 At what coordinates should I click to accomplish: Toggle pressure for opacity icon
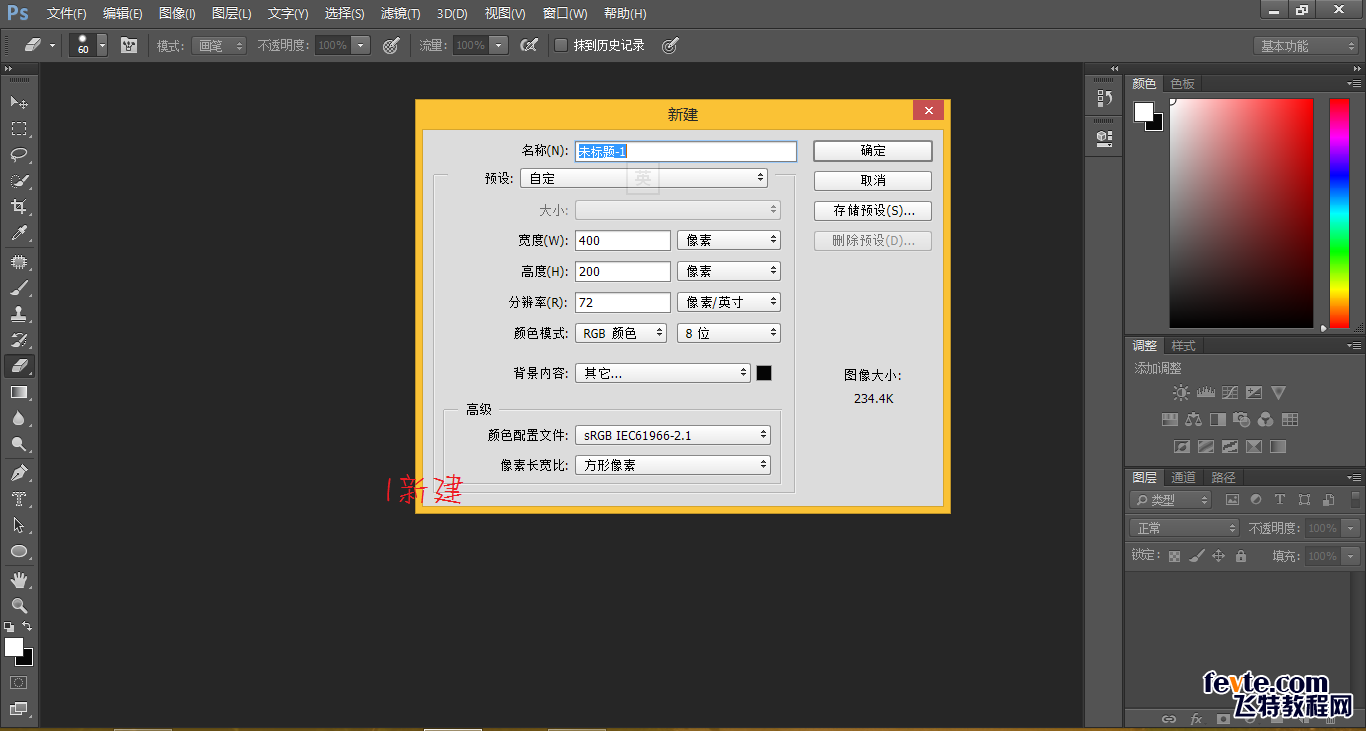pos(391,45)
